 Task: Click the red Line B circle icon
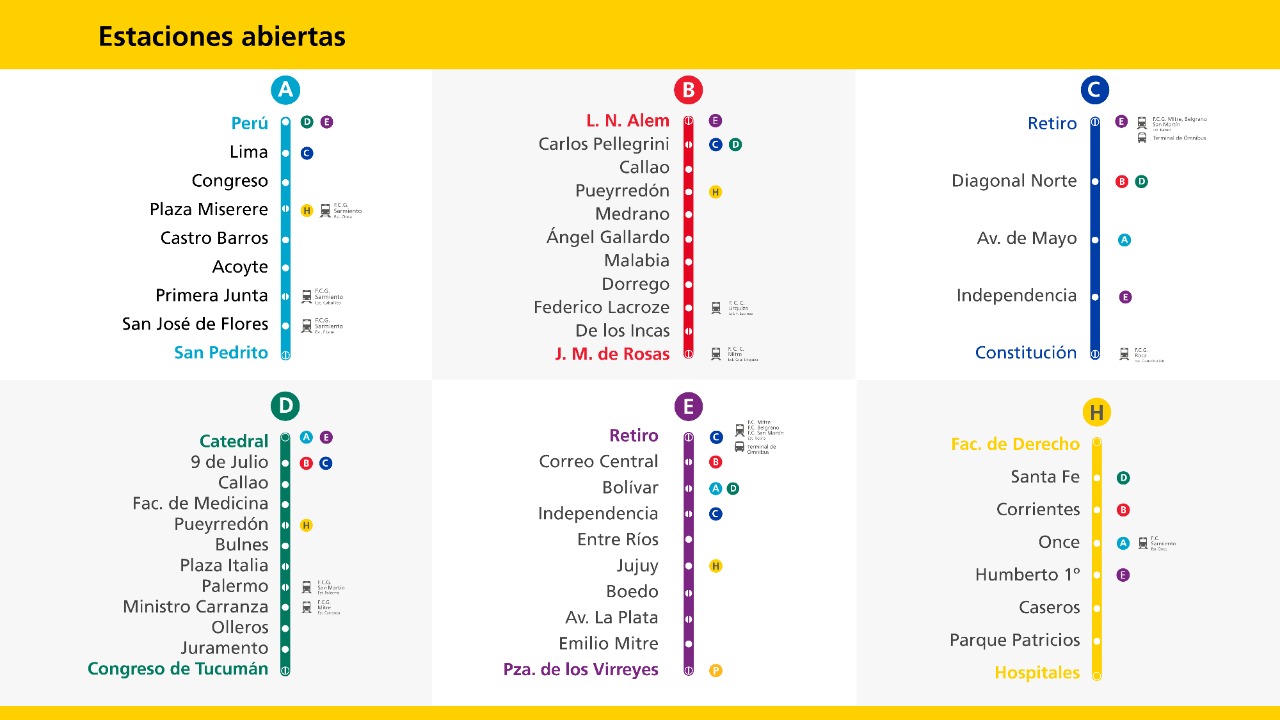pyautogui.click(x=688, y=90)
